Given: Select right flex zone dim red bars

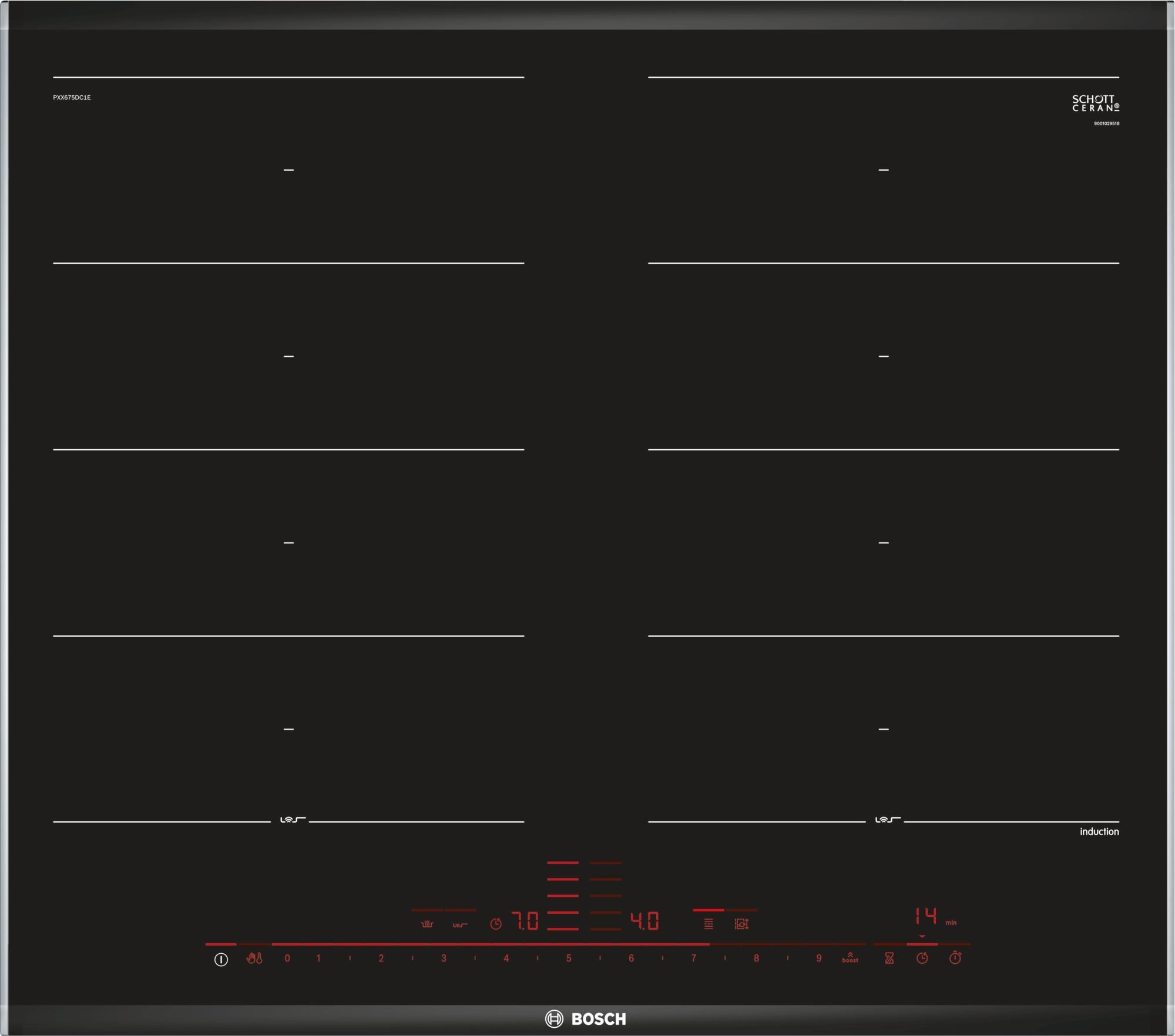Looking at the screenshot, I should click(x=606, y=896).
